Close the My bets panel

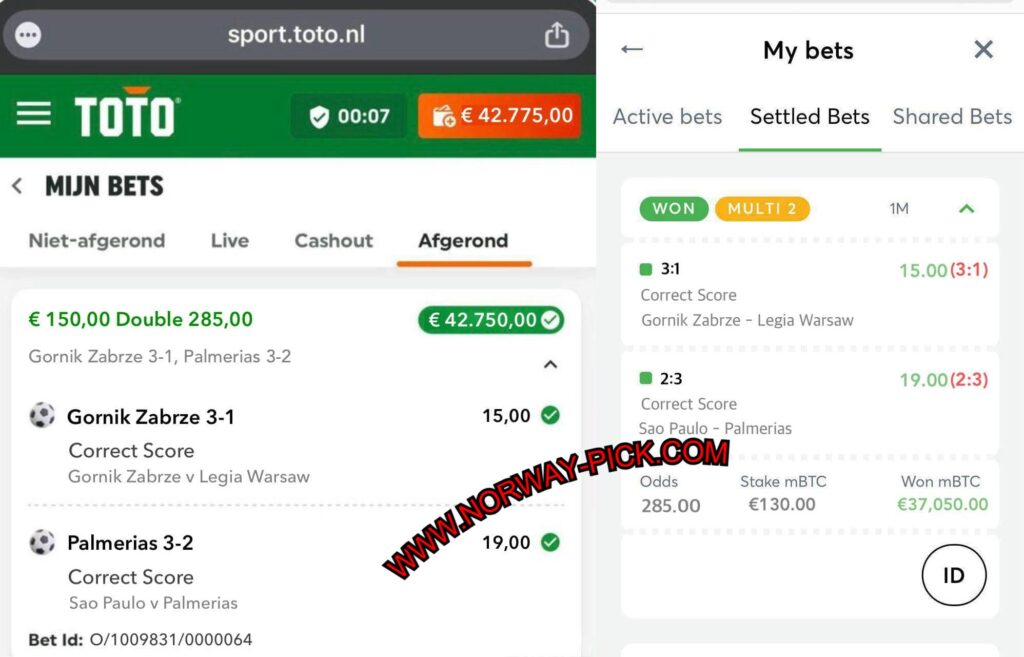coord(983,50)
